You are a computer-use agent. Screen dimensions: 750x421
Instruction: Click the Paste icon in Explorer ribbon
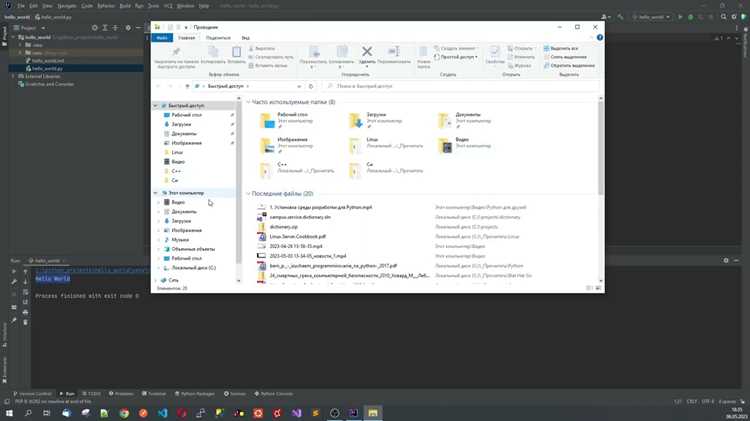(236, 52)
